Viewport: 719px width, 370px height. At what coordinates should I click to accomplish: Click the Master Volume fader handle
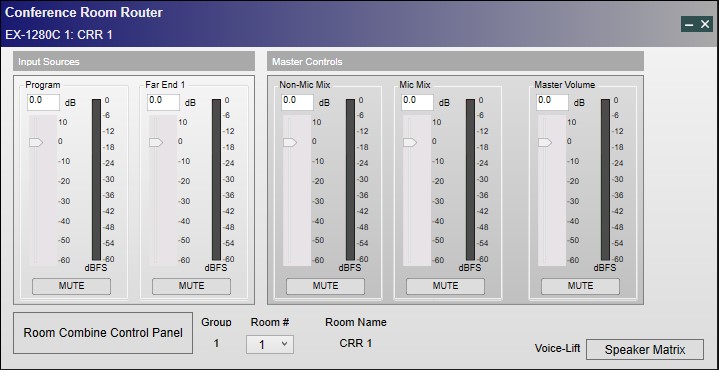click(x=545, y=143)
